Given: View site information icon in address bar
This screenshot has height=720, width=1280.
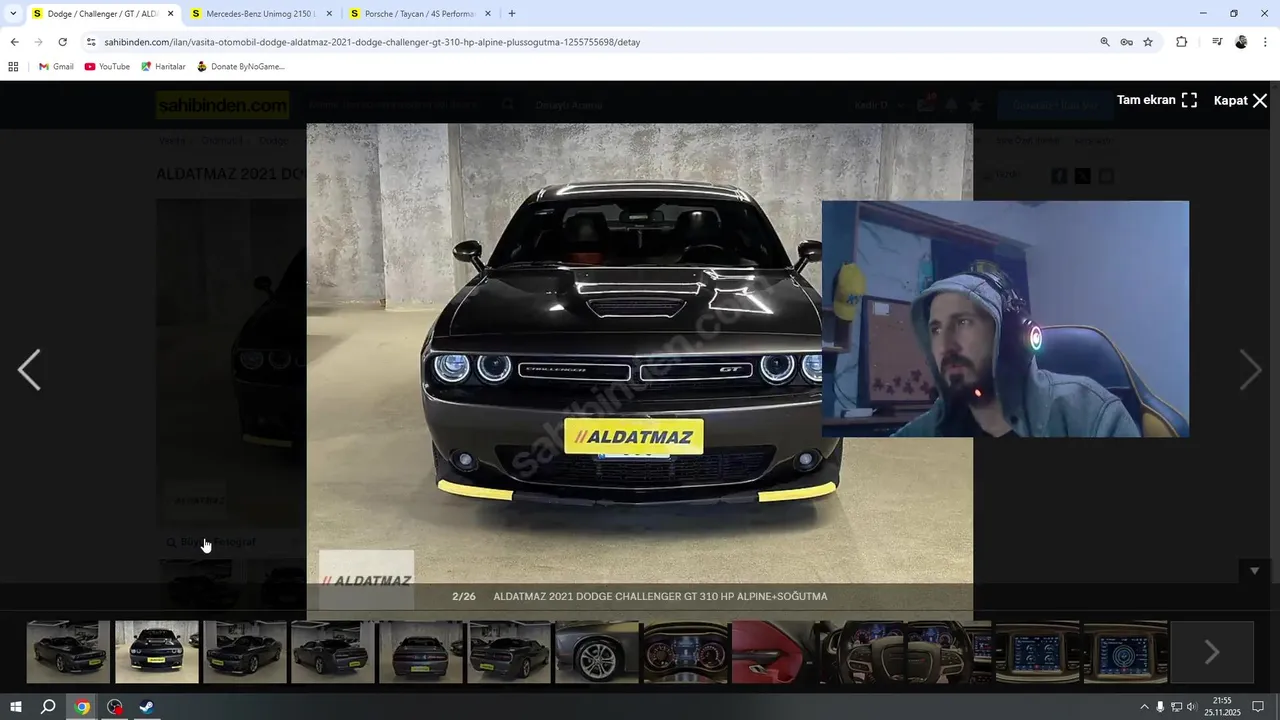Looking at the screenshot, I should coord(91,42).
